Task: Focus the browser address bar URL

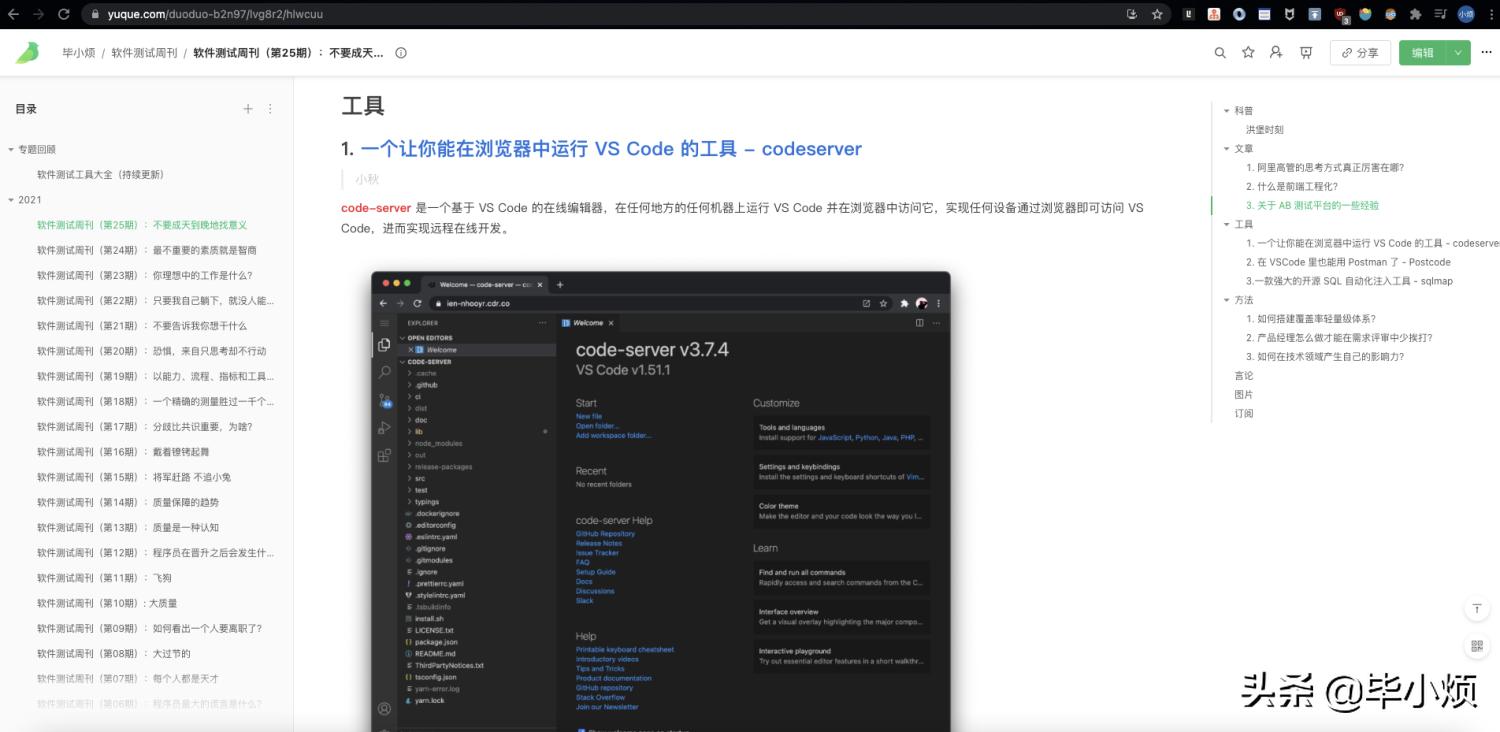Action: (215, 14)
